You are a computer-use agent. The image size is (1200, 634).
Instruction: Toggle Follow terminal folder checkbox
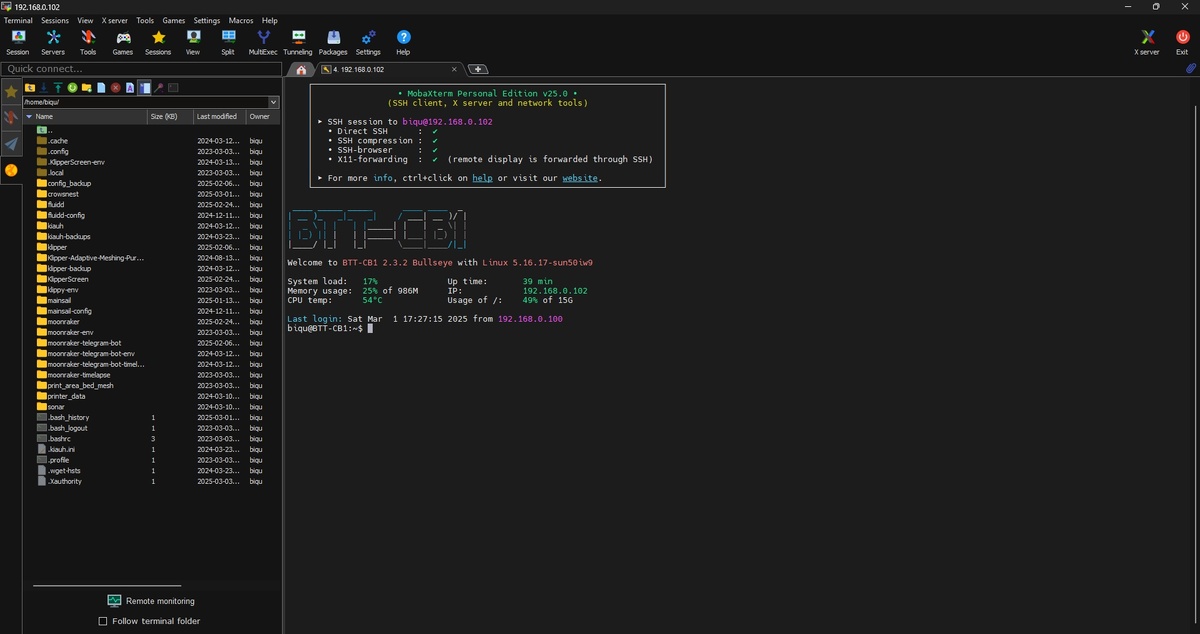click(x=103, y=621)
